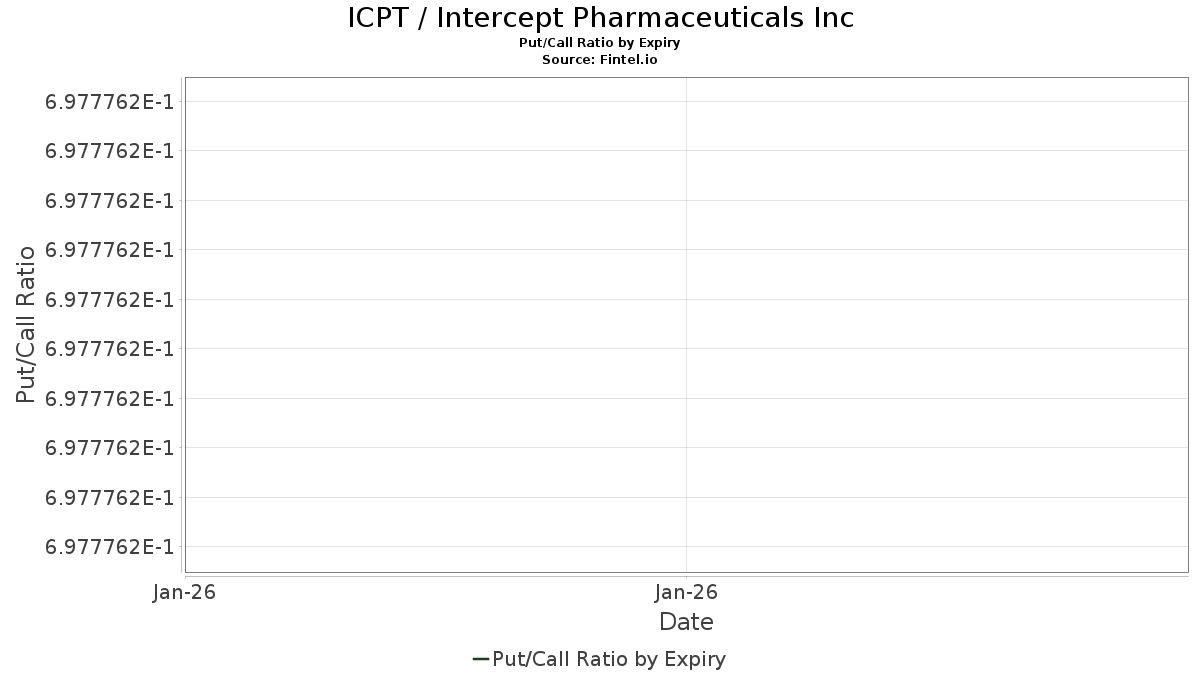Click the topmost horizontal gridline in the plot

(686, 101)
